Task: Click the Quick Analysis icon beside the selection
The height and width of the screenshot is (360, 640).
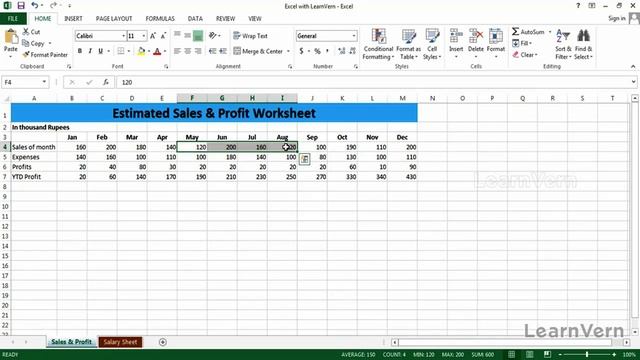Action: [304, 159]
